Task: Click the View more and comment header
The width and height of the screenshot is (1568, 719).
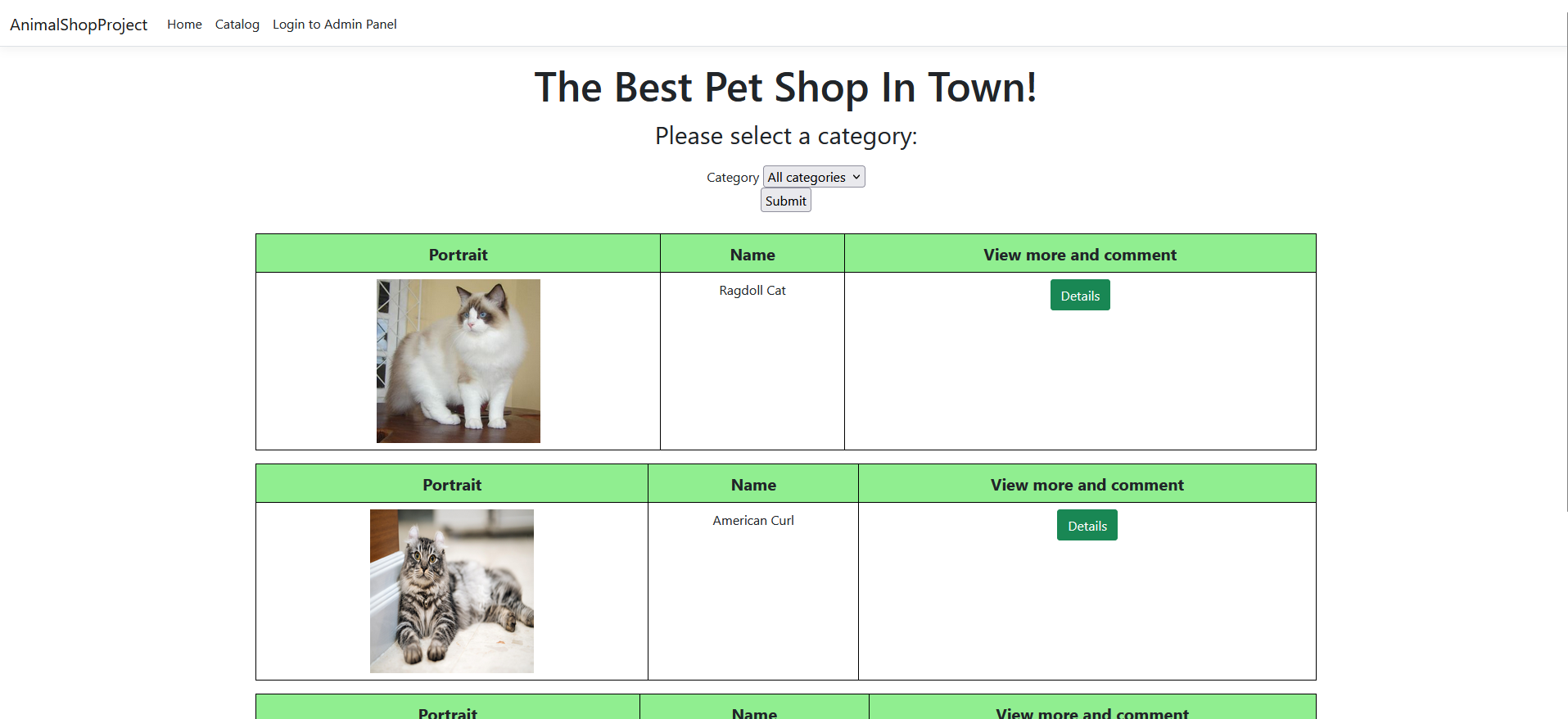Action: 1079,254
